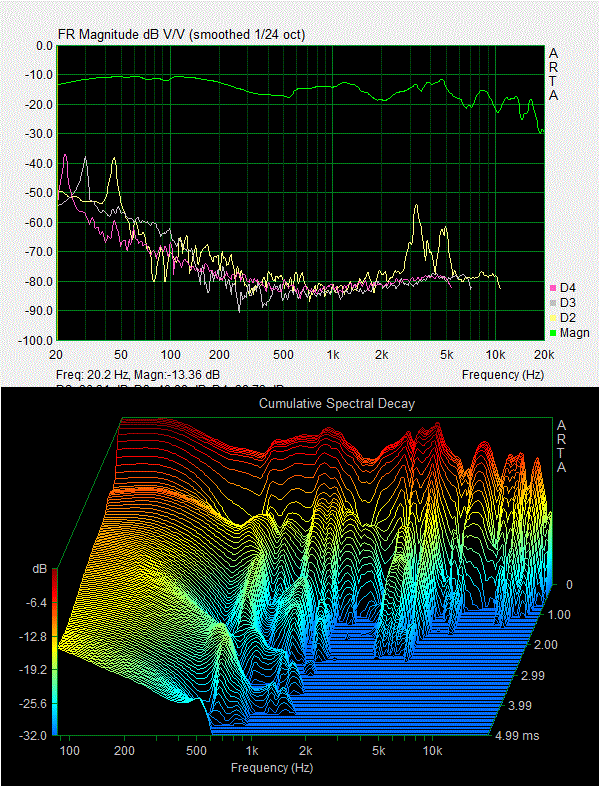
Task: Click the -50.0 value on magnitude axis
Action: point(40,193)
